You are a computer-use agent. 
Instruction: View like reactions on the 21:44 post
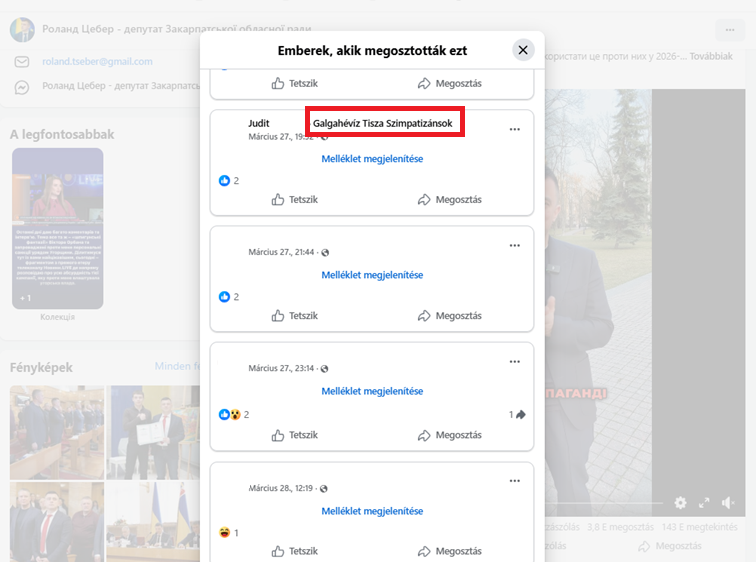pos(229,297)
